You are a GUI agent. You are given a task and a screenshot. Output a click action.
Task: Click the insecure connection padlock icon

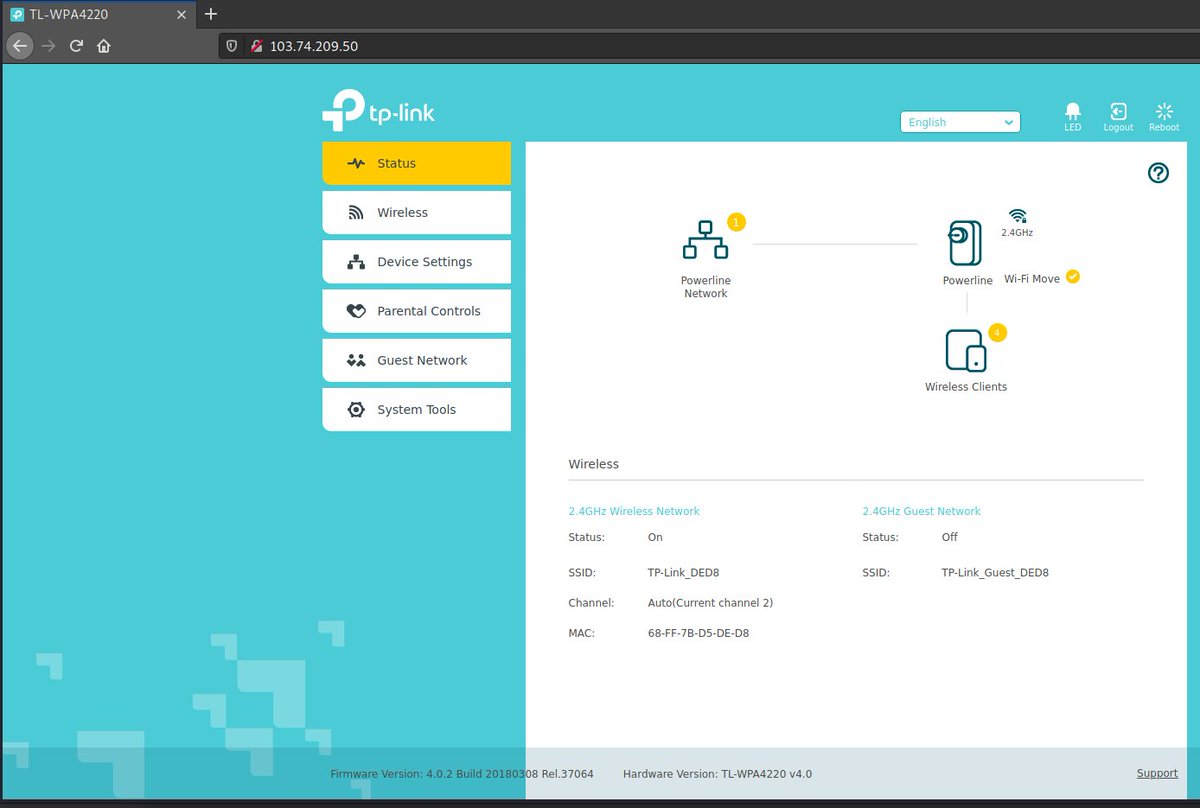[256, 46]
